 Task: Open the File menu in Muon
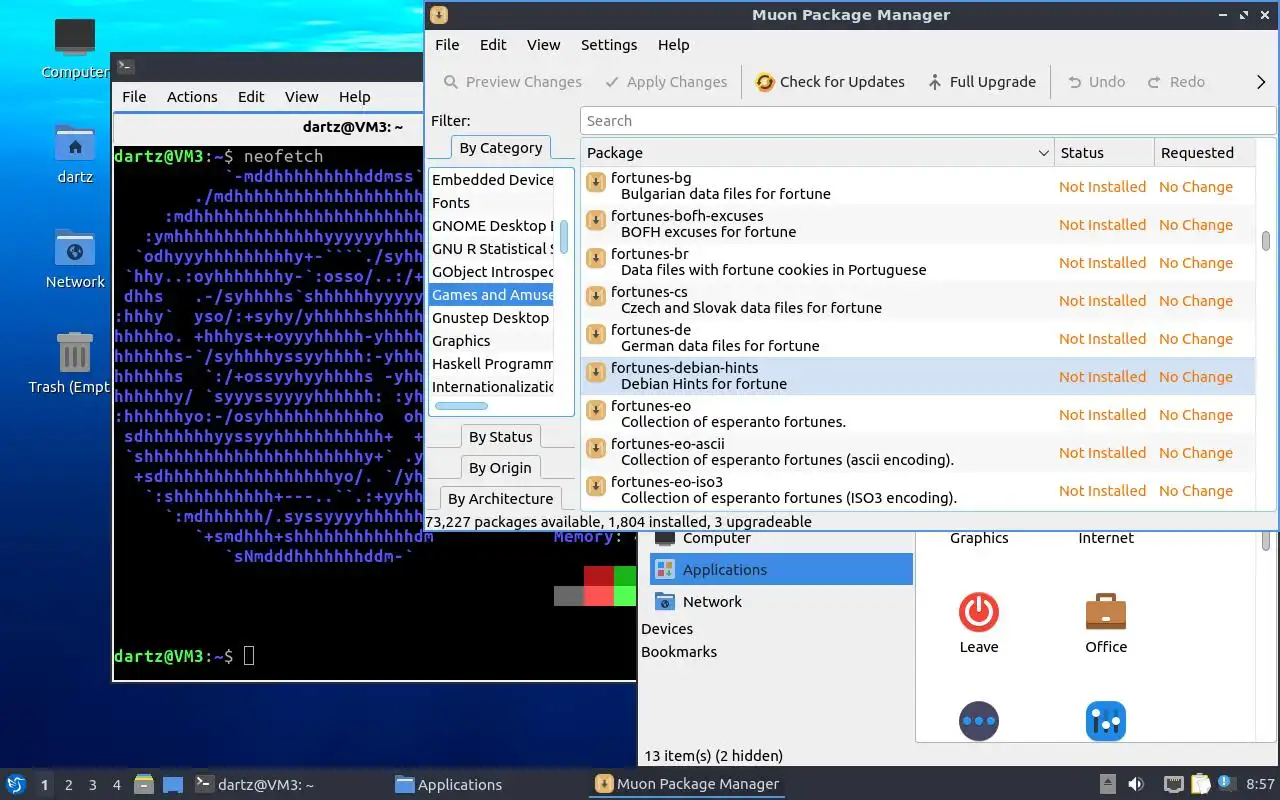coord(447,45)
